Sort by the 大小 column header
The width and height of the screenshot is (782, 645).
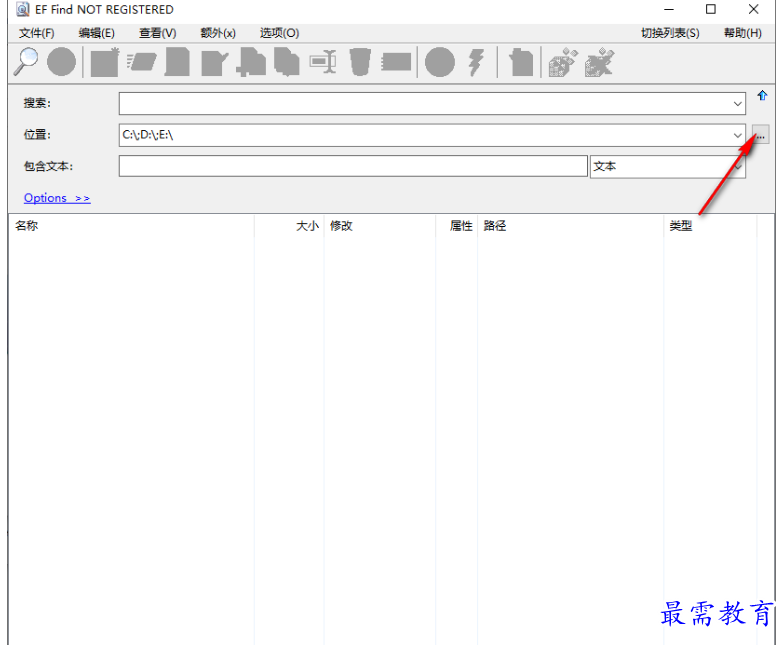tap(289, 225)
